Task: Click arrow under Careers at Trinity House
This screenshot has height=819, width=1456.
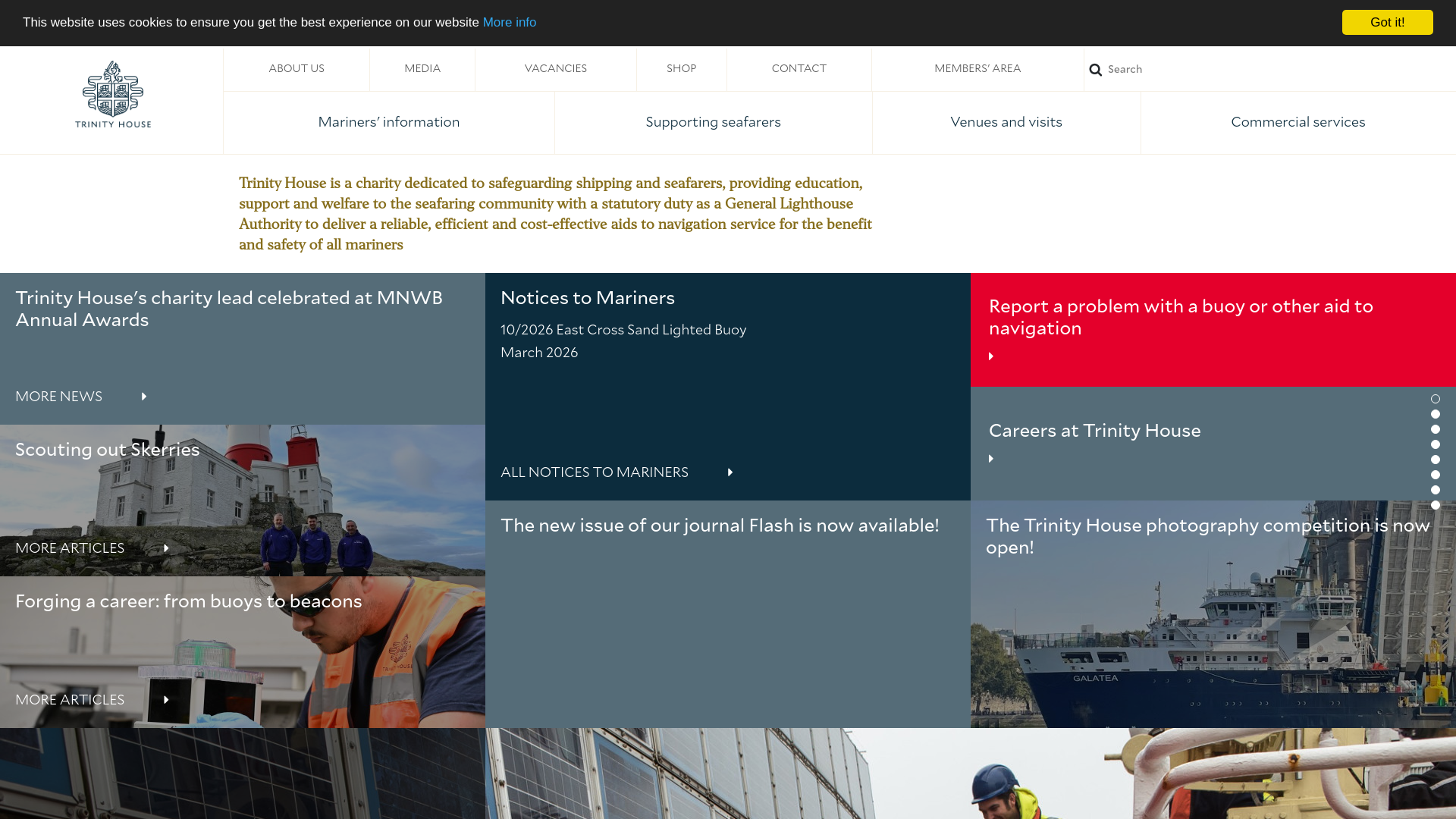Action: [x=991, y=459]
